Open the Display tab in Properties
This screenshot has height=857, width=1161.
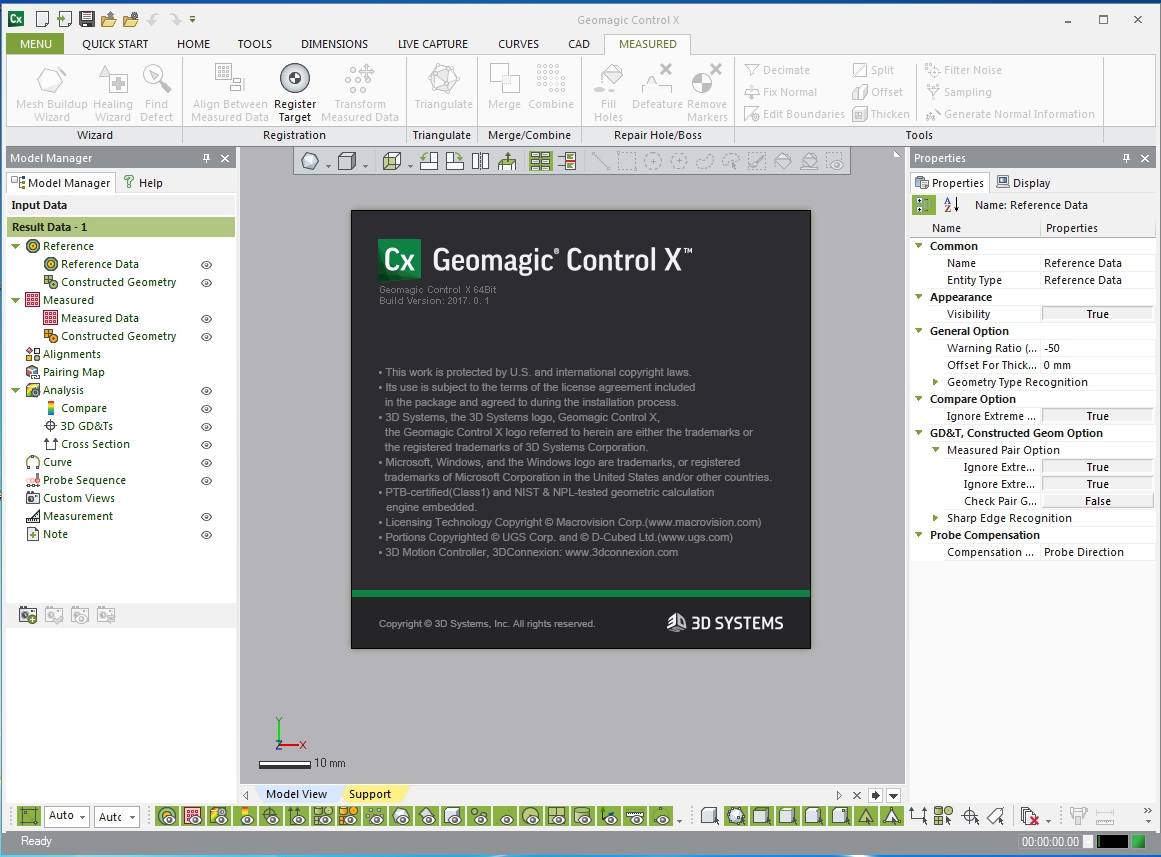tap(1023, 183)
